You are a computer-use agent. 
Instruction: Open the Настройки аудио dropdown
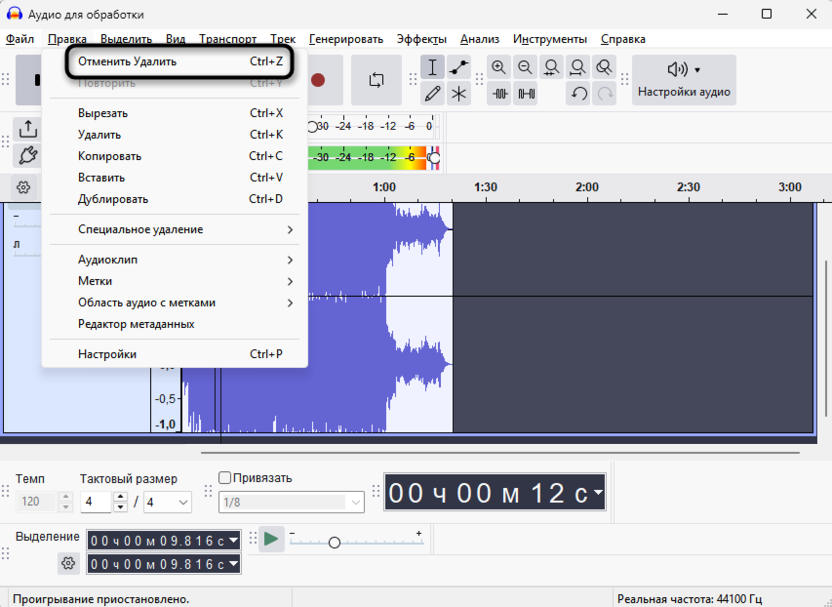[x=685, y=80]
